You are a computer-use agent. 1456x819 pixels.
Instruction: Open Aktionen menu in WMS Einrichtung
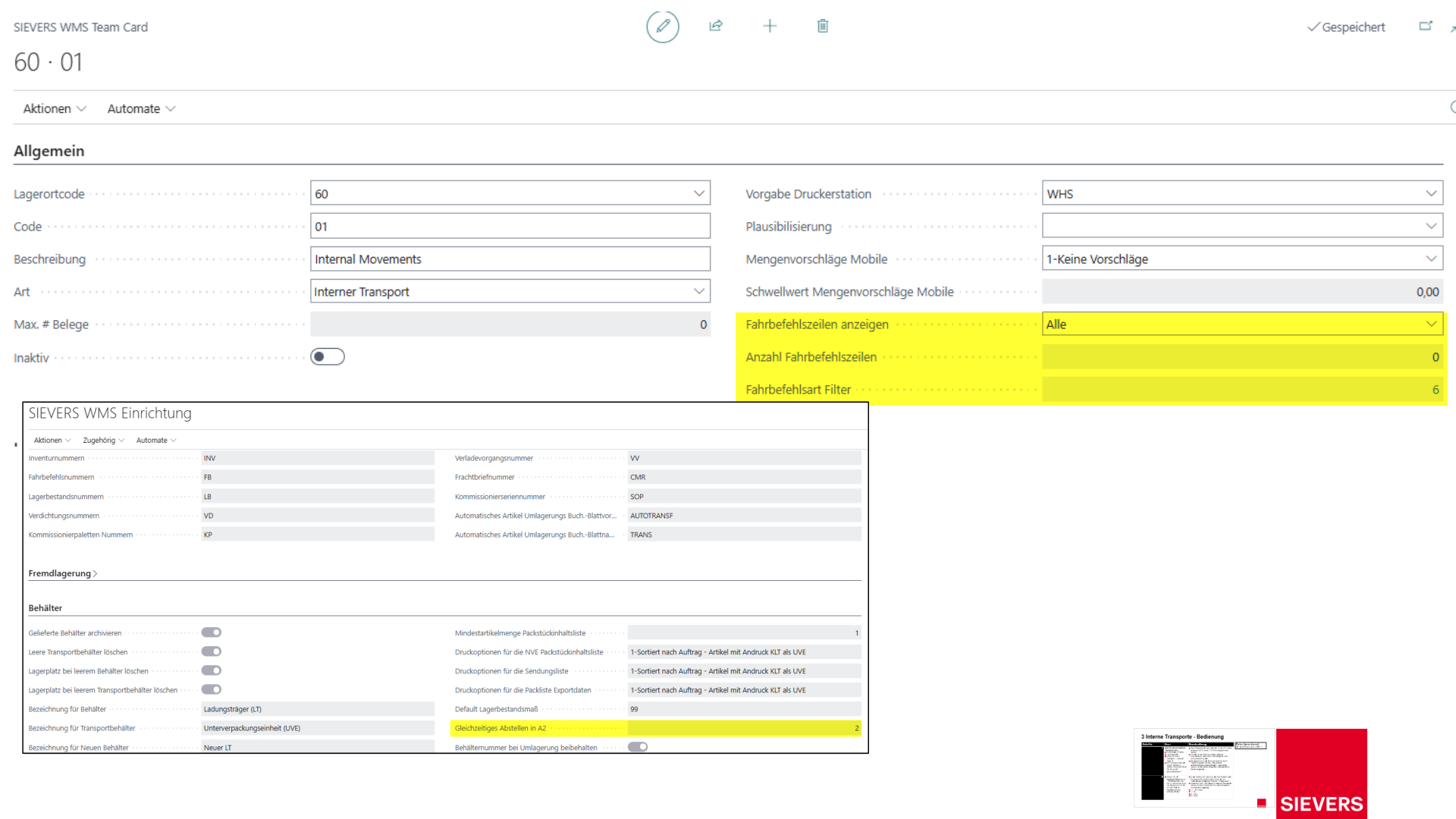(x=52, y=440)
